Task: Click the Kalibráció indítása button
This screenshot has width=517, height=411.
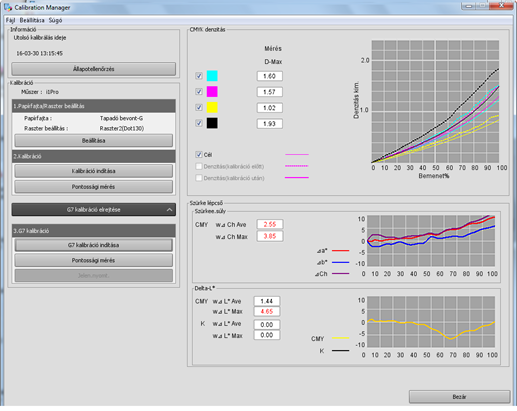Action: [x=94, y=171]
